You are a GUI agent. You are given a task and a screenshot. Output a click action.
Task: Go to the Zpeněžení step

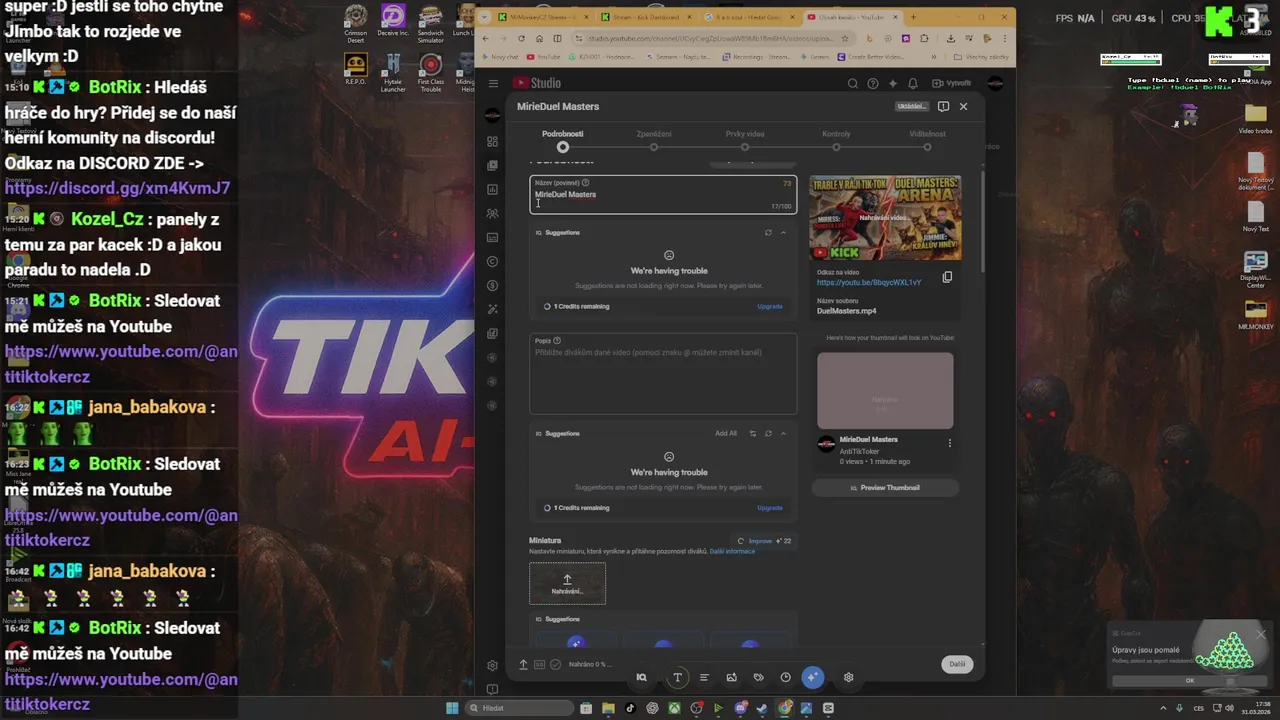coord(654,140)
